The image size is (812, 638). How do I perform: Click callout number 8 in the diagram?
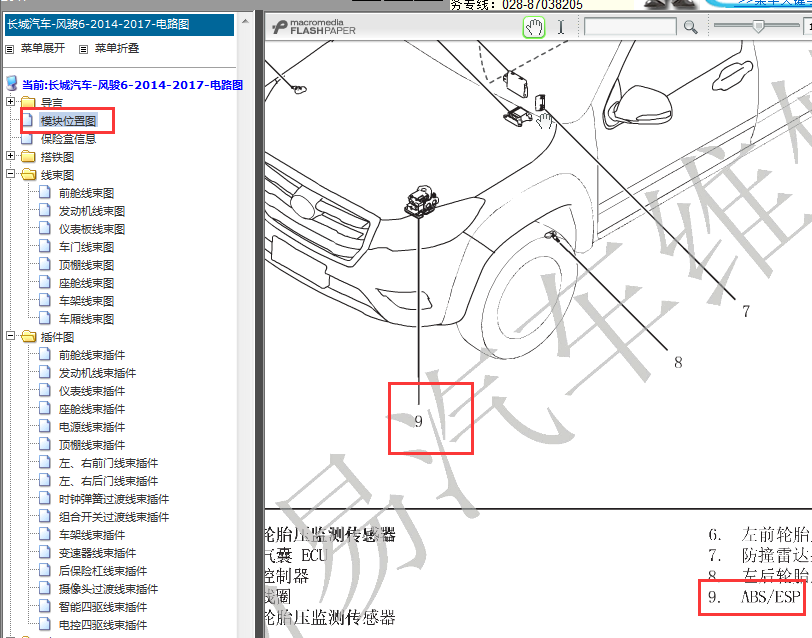678,362
